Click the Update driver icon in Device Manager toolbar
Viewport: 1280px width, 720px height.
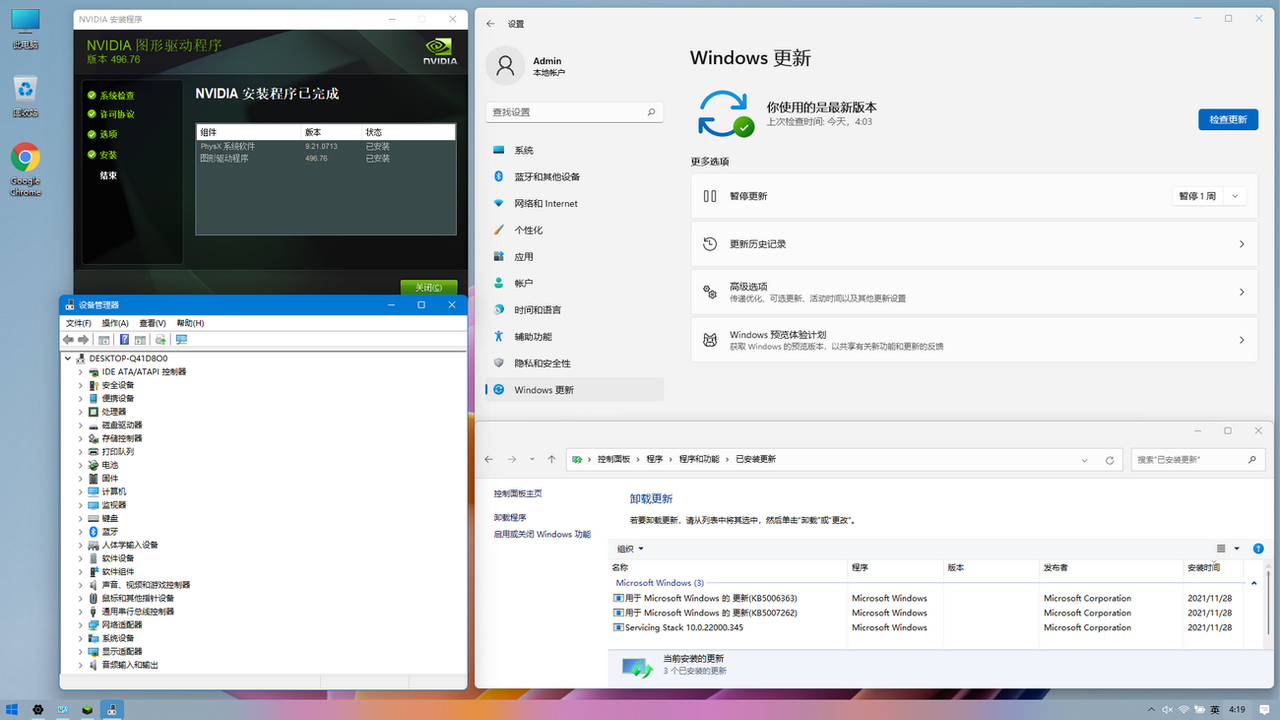pos(160,340)
